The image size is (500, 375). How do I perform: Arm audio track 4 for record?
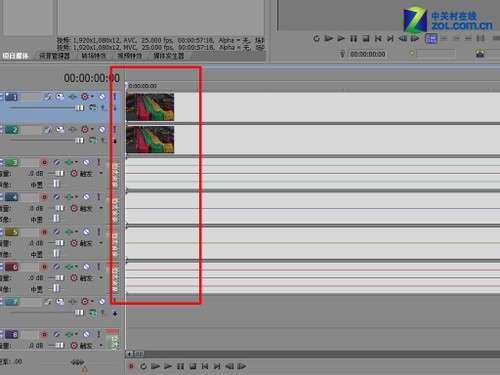44,197
